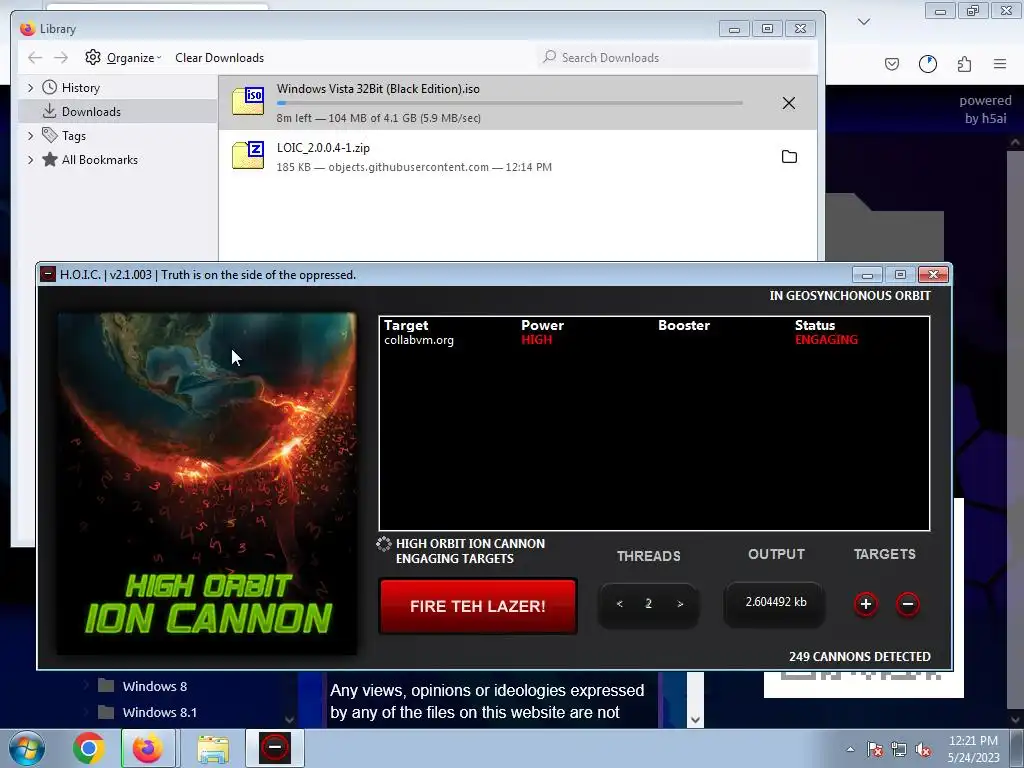Add a target with the plus button

866,604
